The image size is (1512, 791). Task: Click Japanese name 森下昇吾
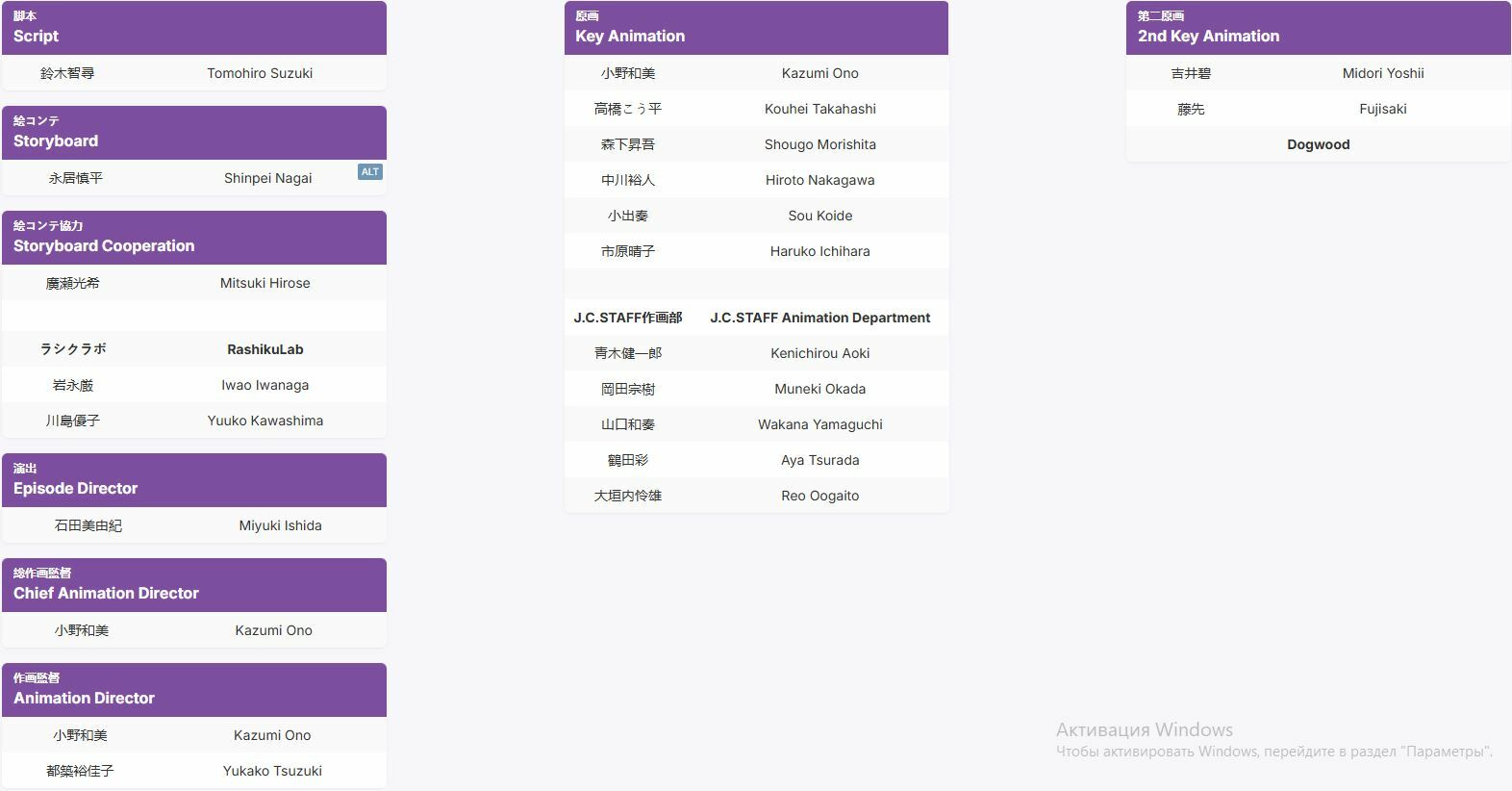click(x=627, y=144)
